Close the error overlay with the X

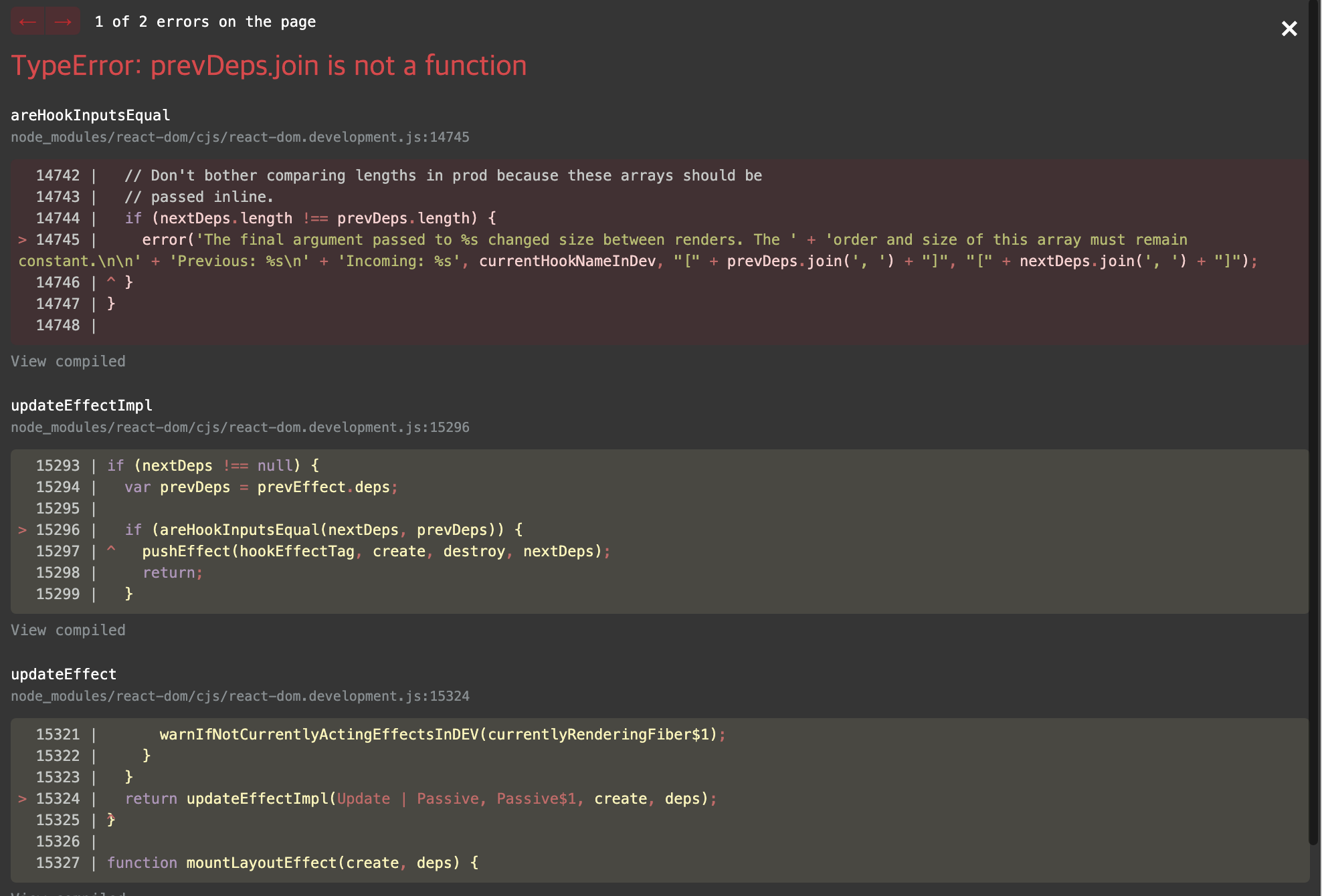click(1289, 29)
